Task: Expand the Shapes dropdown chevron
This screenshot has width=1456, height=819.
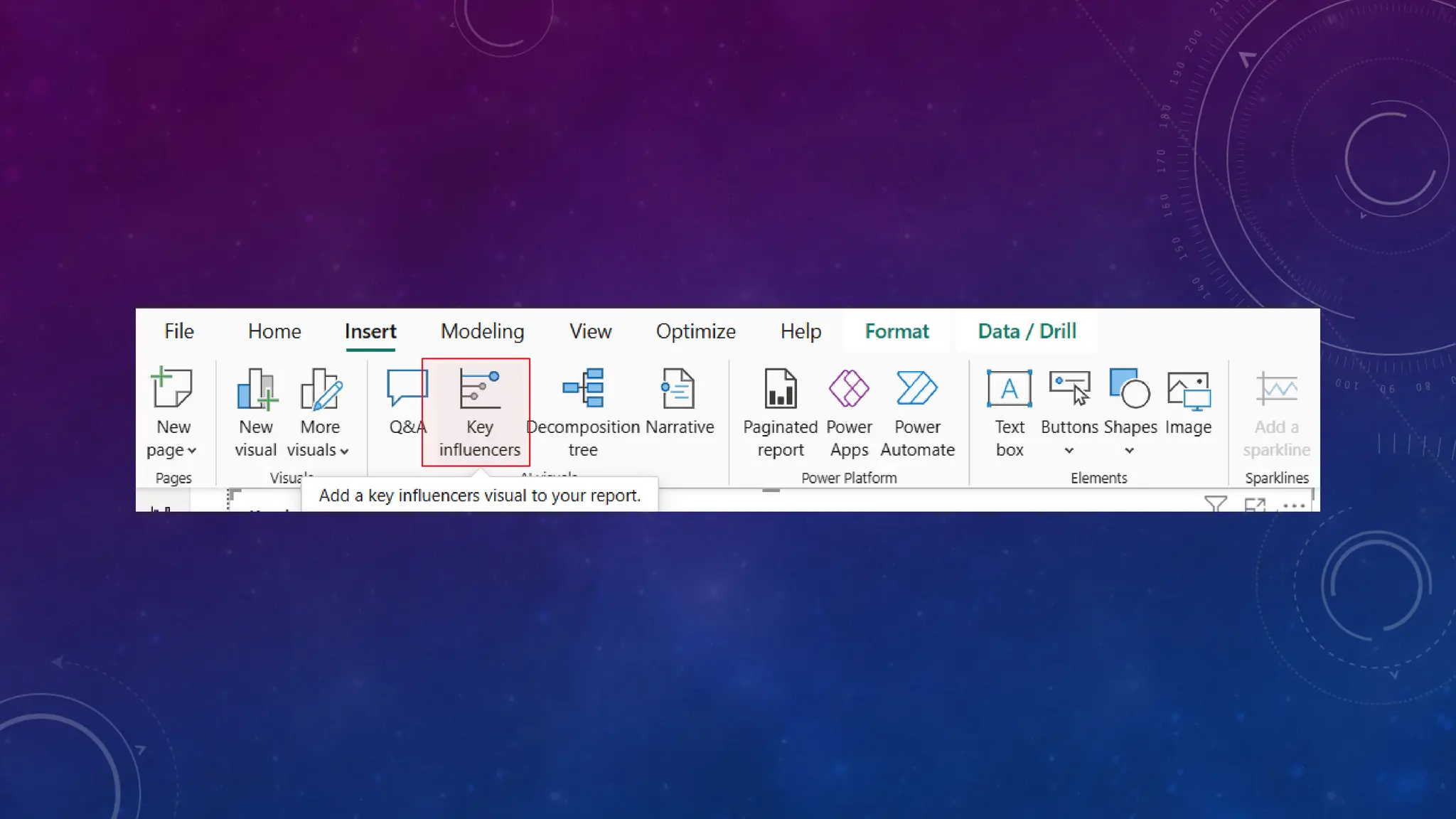Action: point(1129,451)
